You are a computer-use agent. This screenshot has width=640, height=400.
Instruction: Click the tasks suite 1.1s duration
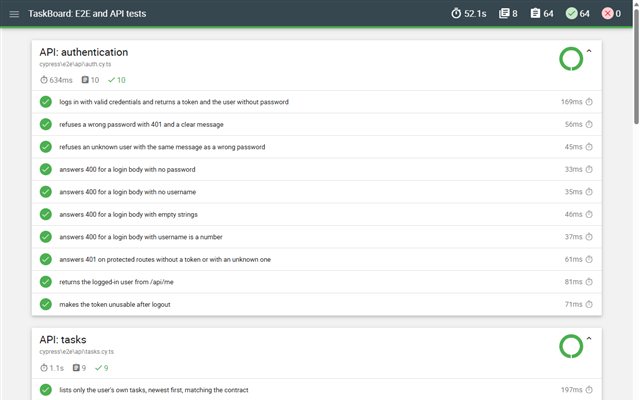[52, 368]
